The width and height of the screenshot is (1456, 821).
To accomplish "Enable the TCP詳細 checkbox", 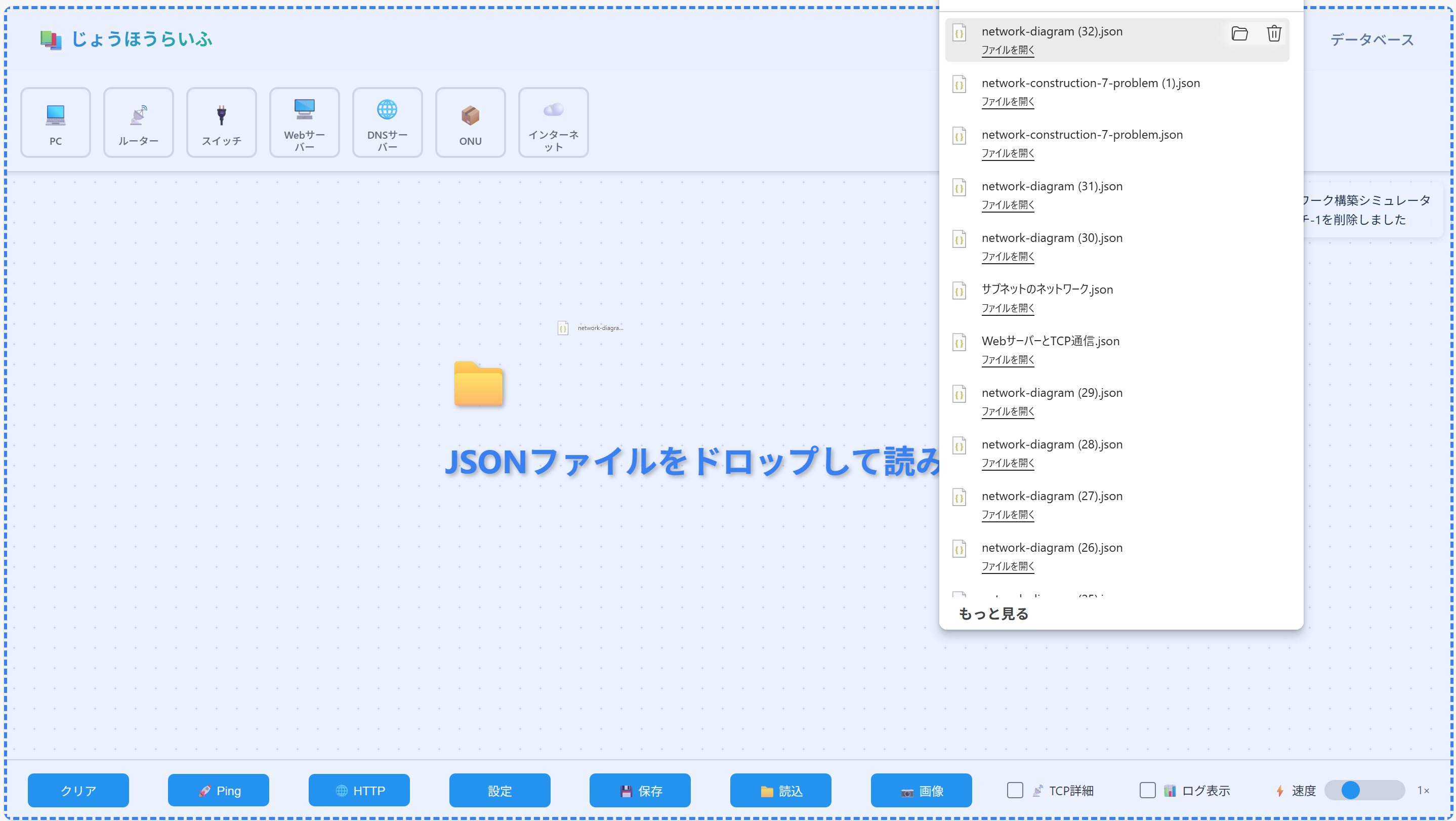I will (1015, 790).
